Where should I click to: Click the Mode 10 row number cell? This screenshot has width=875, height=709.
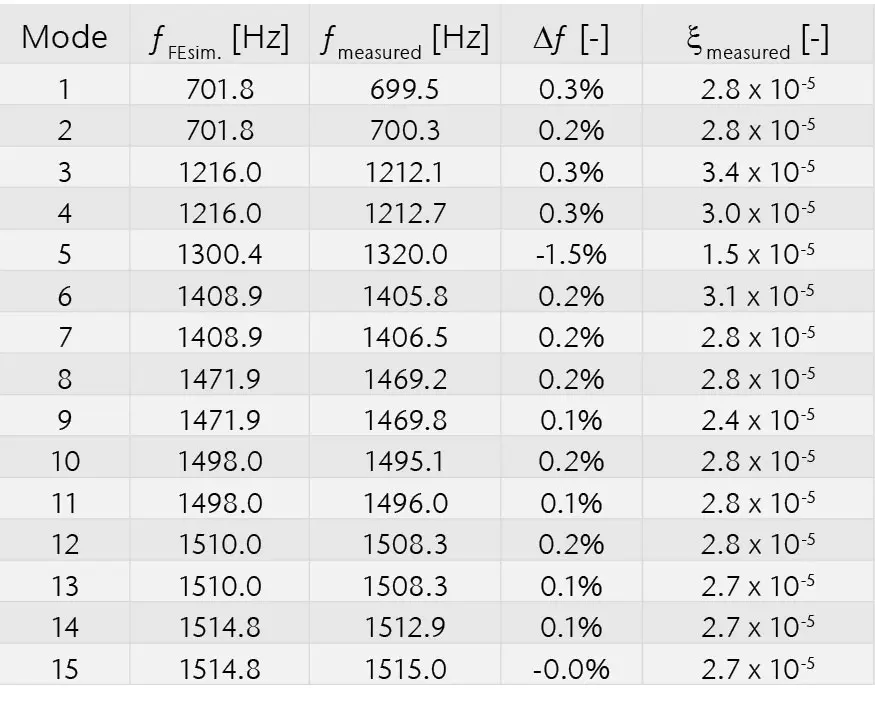pyautogui.click(x=64, y=461)
